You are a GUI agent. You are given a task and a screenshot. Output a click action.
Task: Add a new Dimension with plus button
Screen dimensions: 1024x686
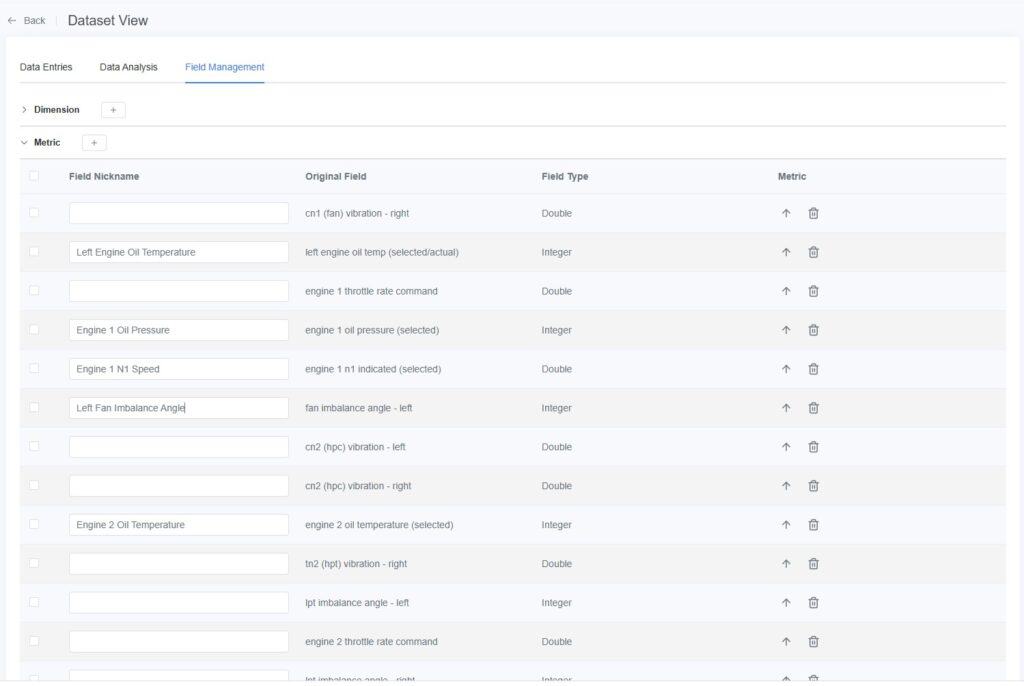[113, 110]
